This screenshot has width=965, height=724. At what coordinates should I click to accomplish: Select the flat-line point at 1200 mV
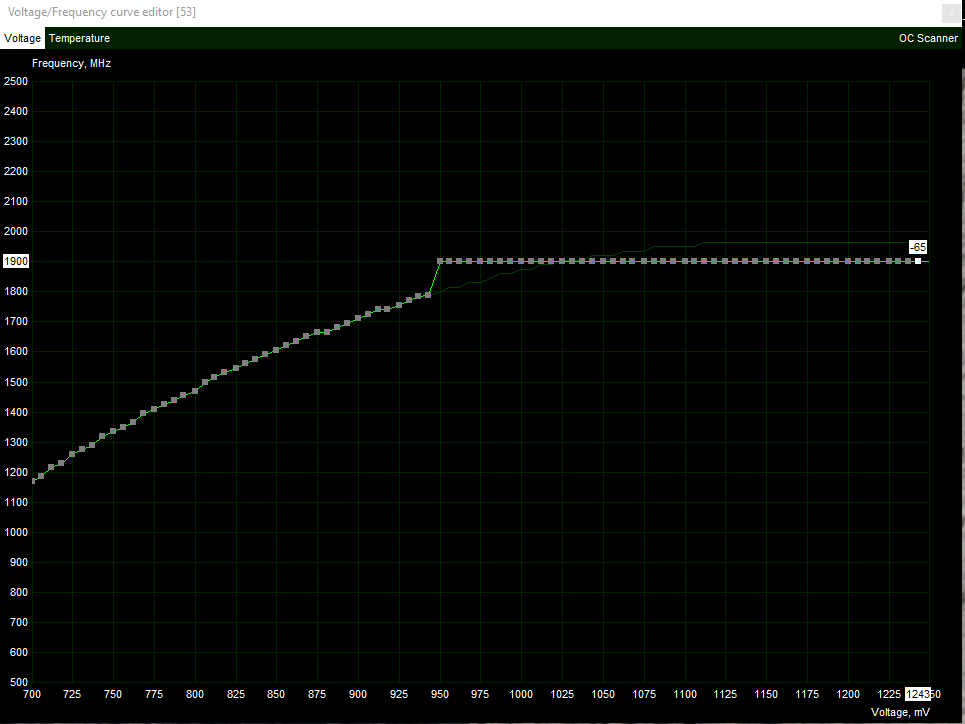[848, 261]
